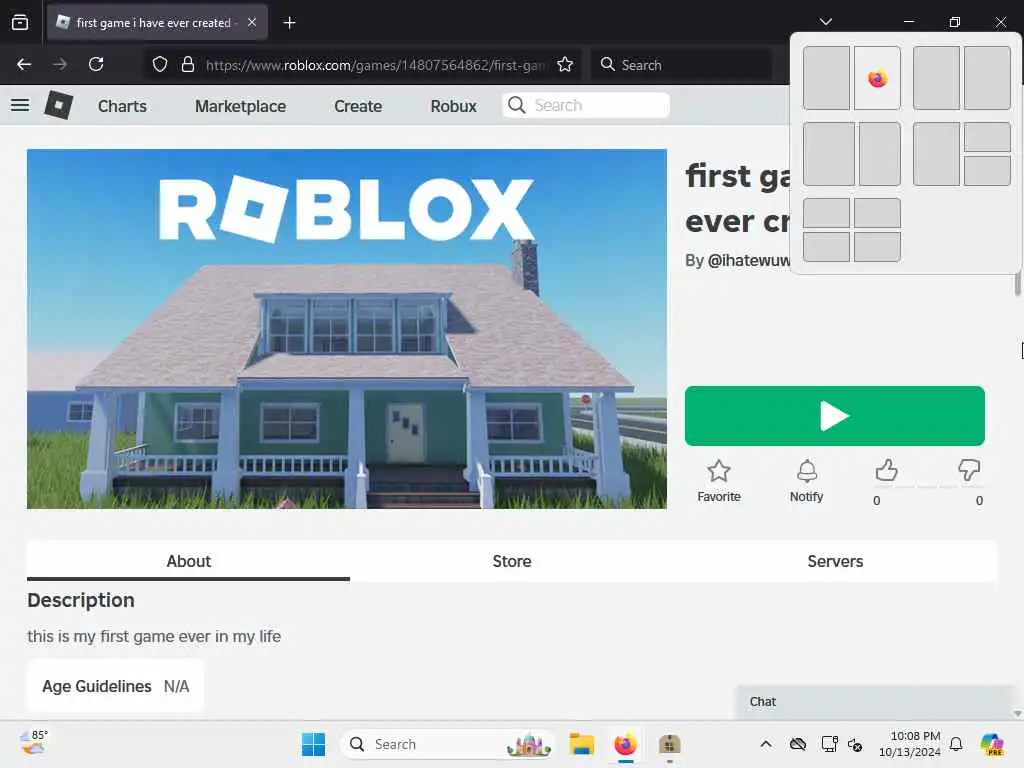This screenshot has height=768, width=1024.
Task: Snap window to right half with Firefox icon
Action: (877, 78)
